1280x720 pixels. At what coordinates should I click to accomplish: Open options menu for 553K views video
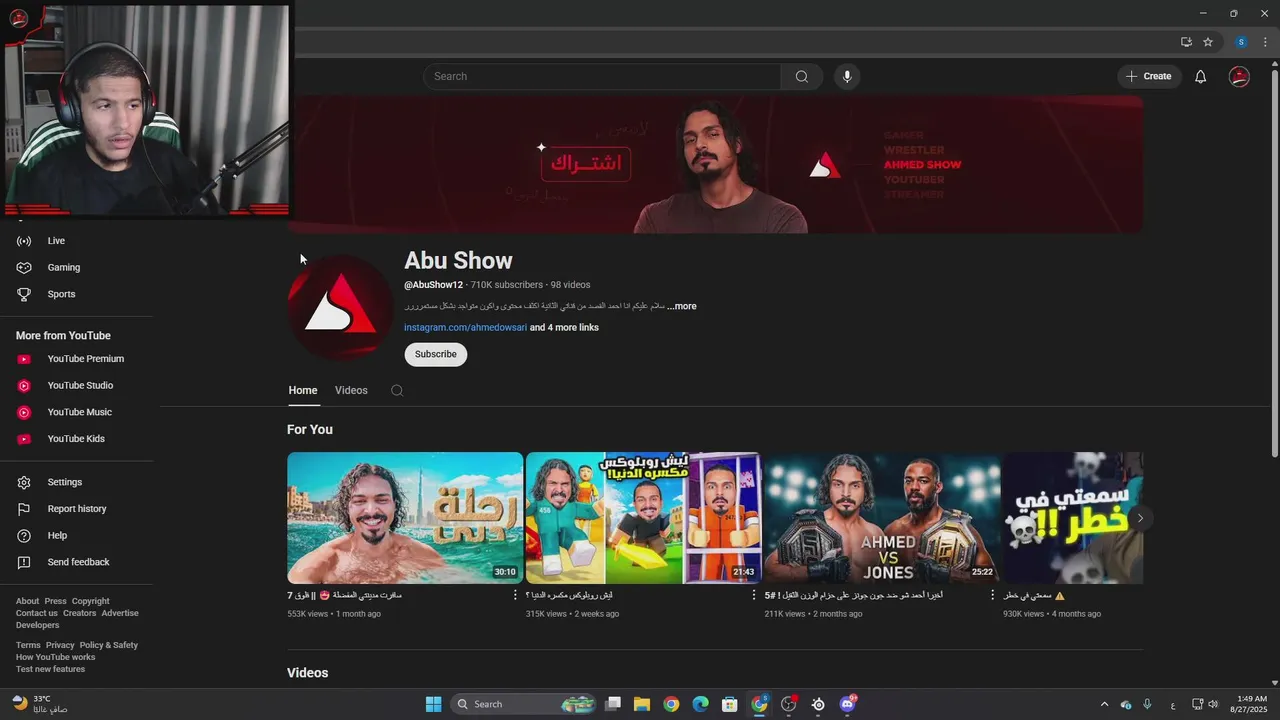tap(515, 595)
